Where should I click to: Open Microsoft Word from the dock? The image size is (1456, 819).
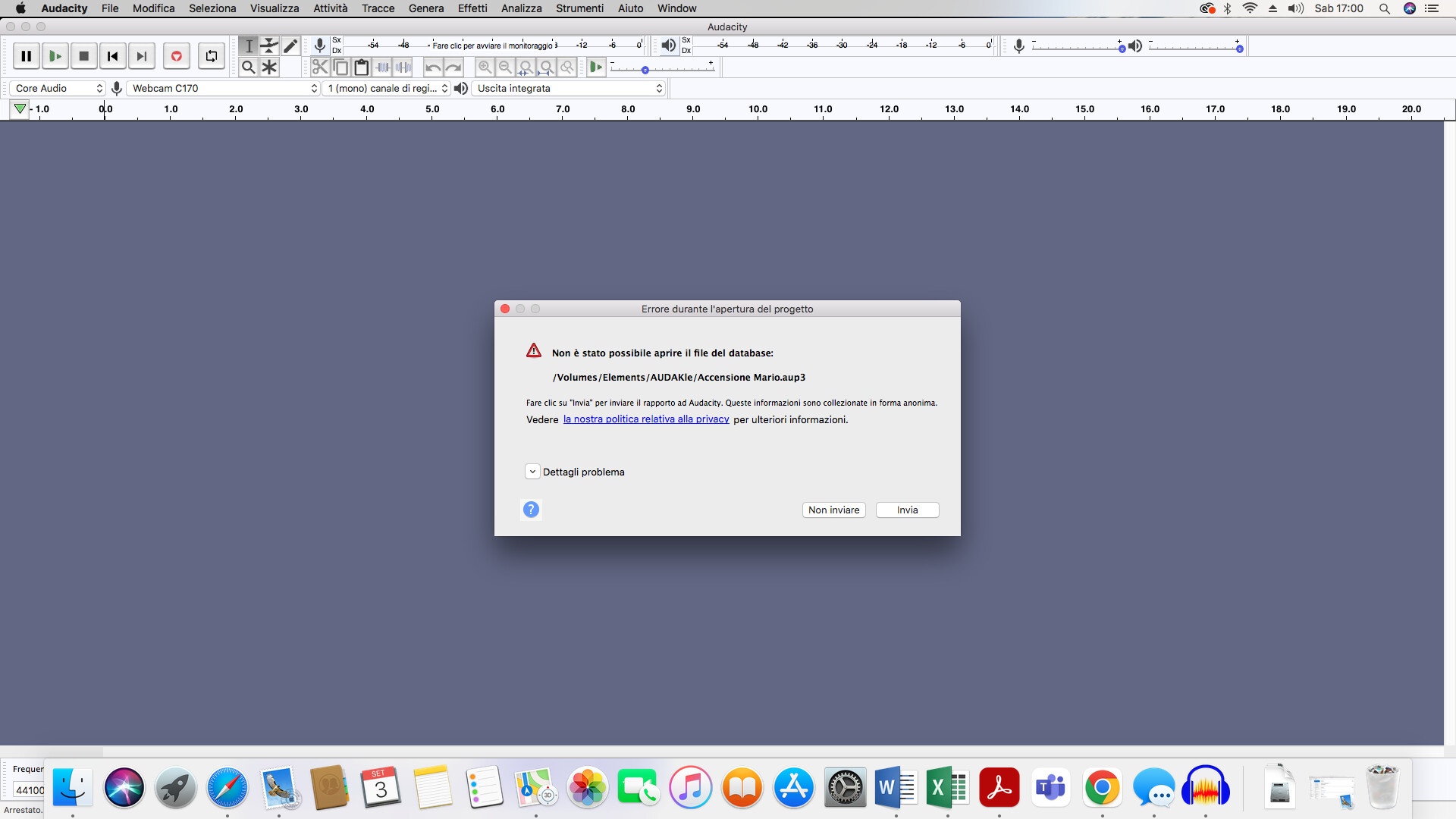(x=896, y=787)
